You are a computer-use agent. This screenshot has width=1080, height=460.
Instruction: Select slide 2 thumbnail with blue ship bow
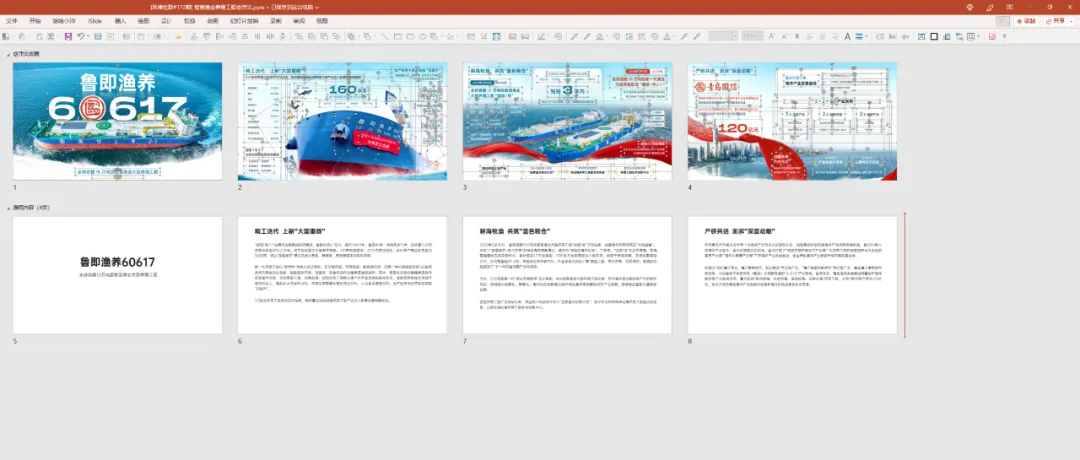[342, 121]
